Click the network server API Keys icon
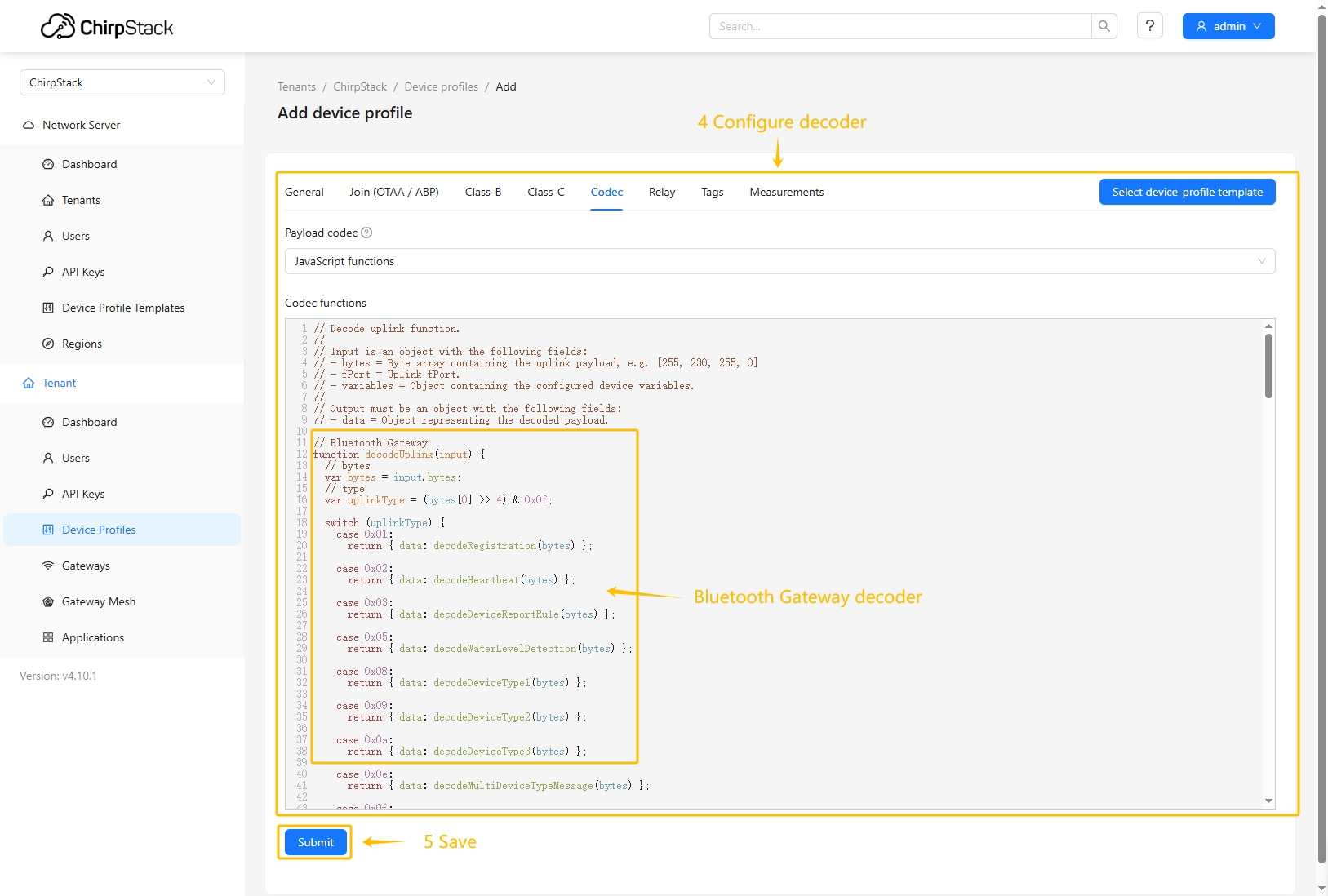Screen dimensions: 1328x896 point(48,272)
